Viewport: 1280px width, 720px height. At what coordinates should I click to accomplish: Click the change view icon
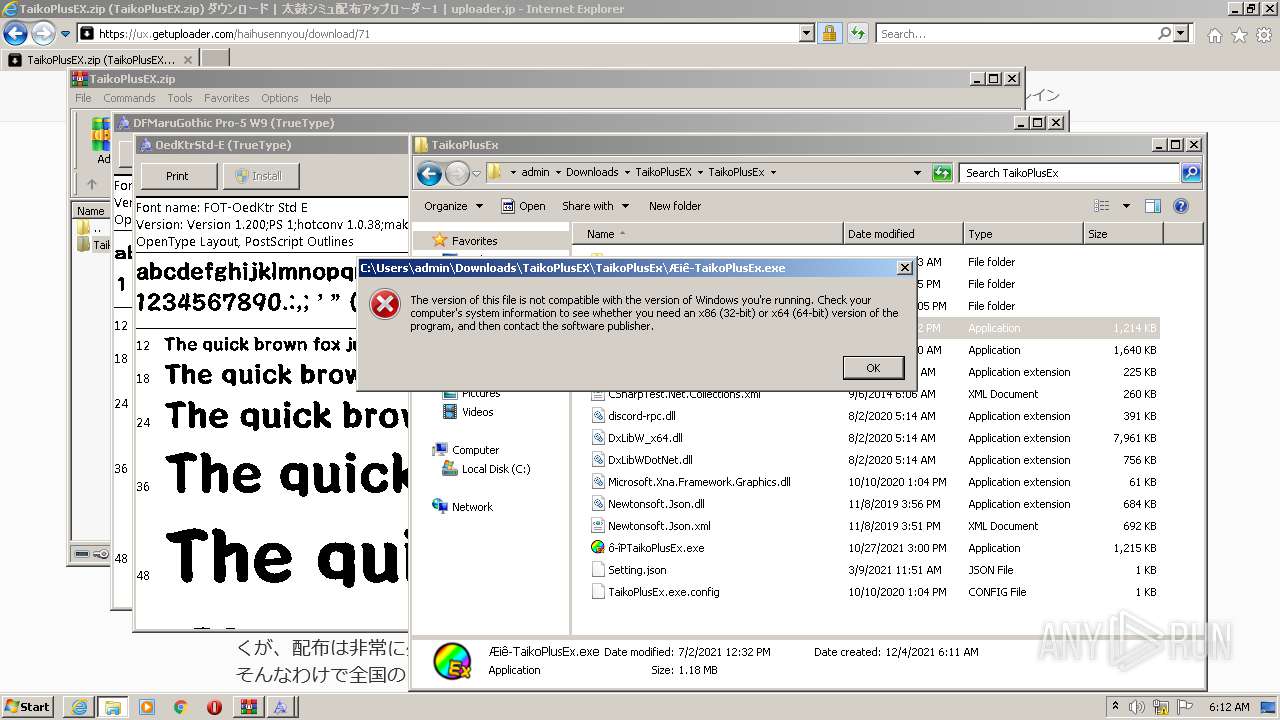click(x=1102, y=206)
